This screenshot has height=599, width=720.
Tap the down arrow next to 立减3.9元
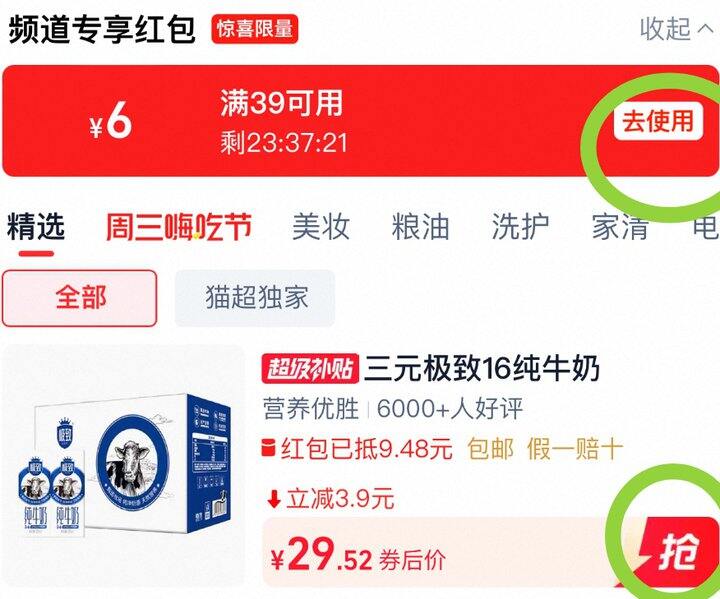point(274,499)
